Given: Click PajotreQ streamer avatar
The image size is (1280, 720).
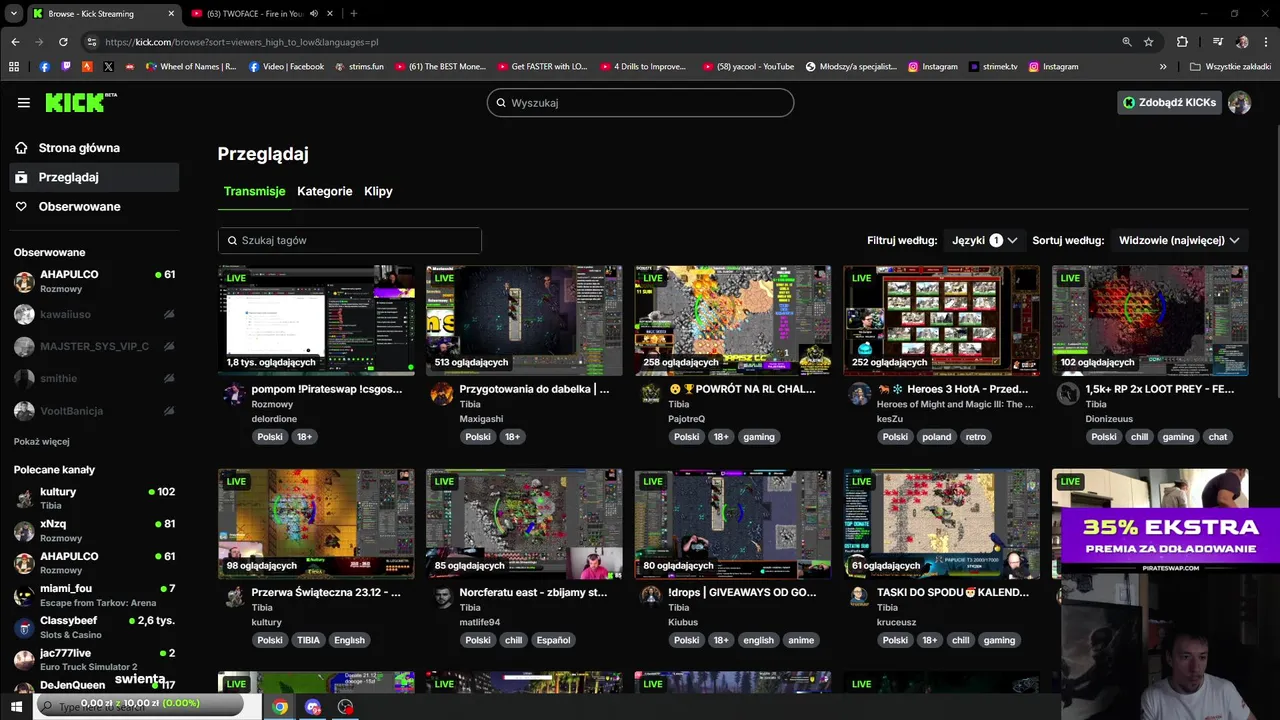Looking at the screenshot, I should pos(651,393).
